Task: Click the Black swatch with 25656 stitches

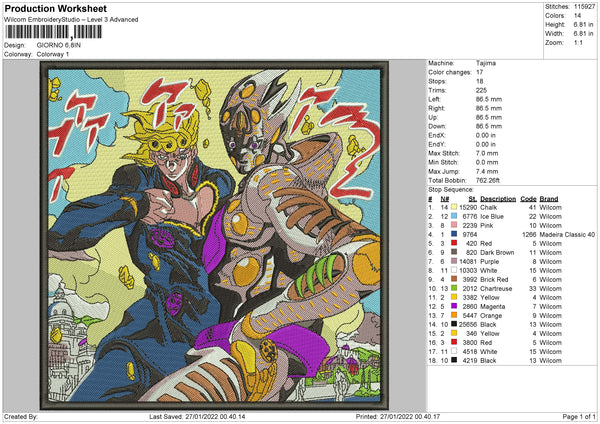Action: (454, 324)
